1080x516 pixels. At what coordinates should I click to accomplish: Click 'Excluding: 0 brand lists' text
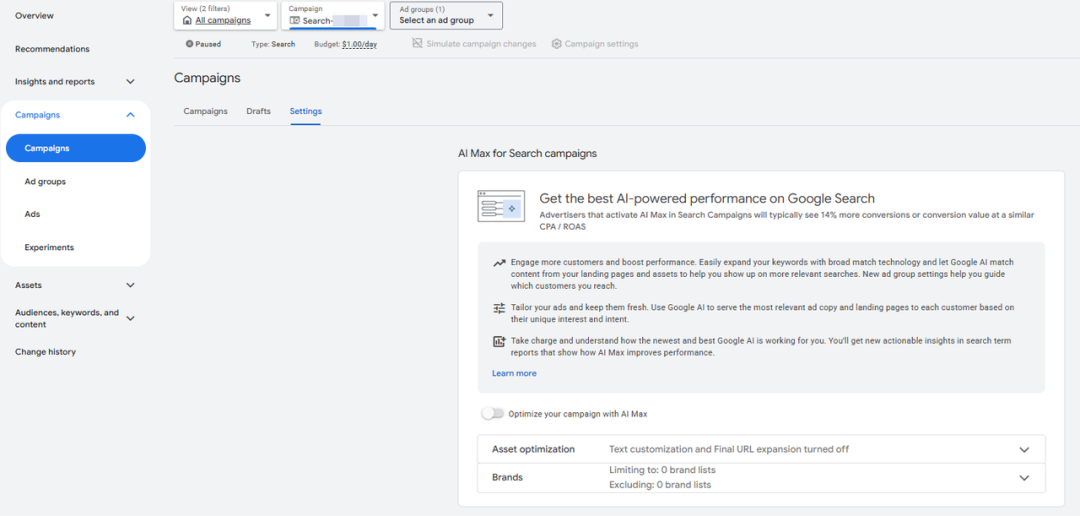(661, 485)
